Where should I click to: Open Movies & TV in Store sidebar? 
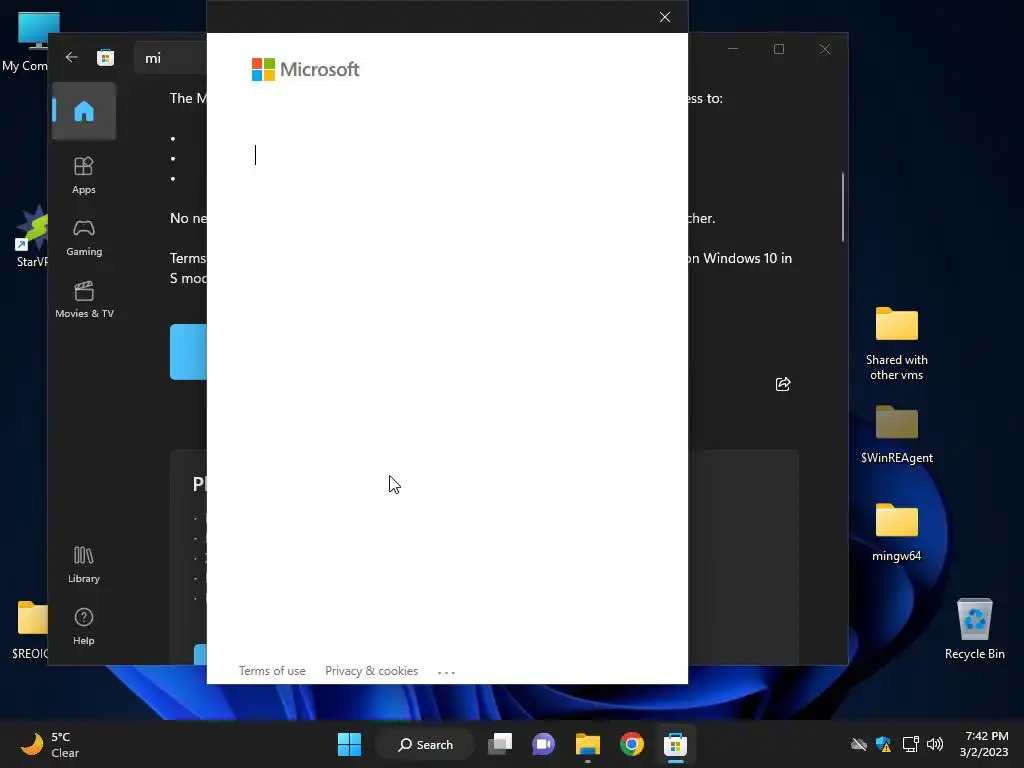coord(84,300)
